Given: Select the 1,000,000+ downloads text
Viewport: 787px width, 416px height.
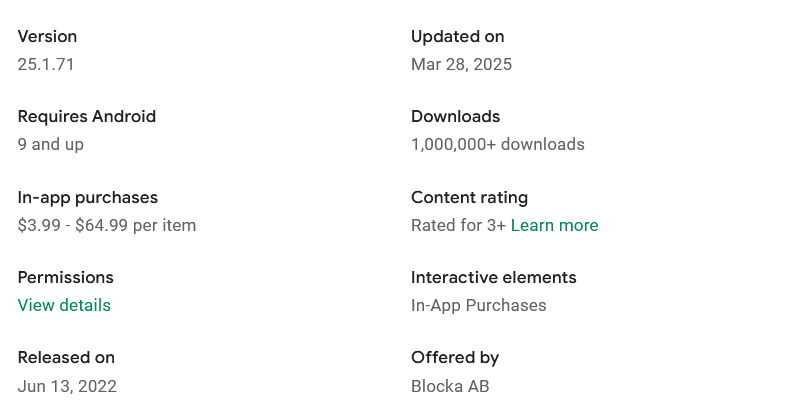Looking at the screenshot, I should 497,144.
